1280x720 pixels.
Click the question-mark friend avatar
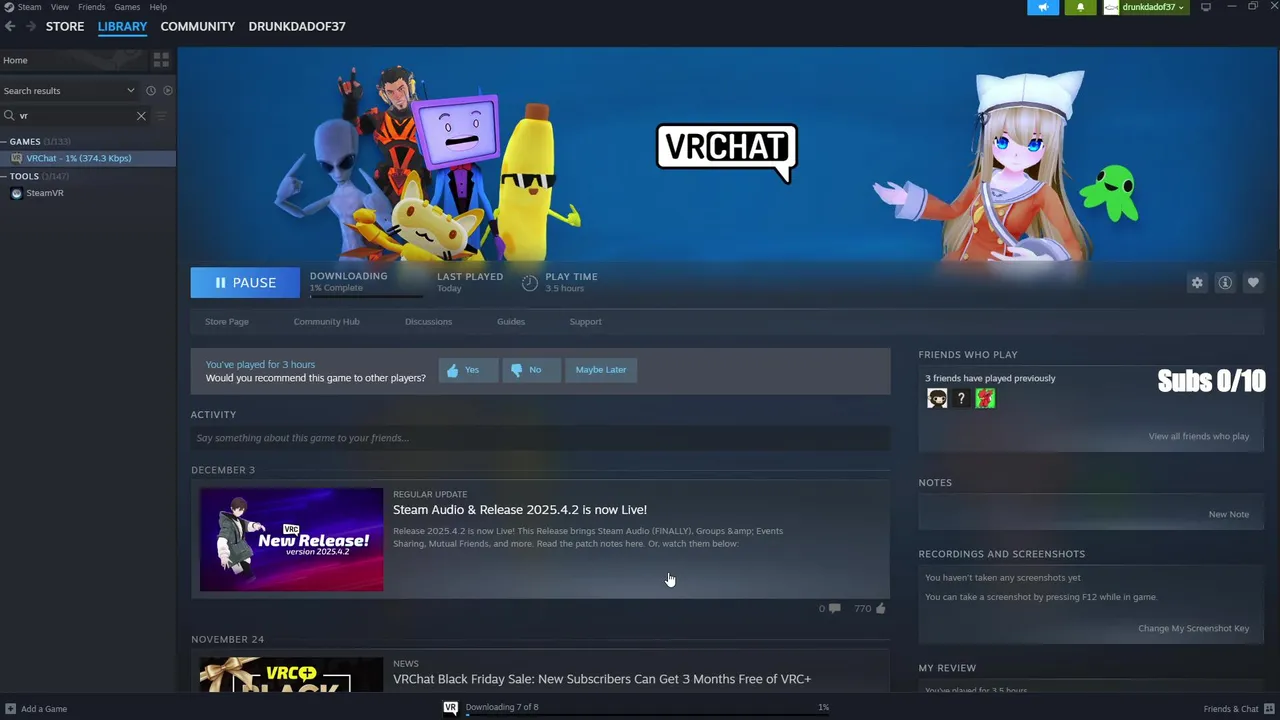[961, 398]
